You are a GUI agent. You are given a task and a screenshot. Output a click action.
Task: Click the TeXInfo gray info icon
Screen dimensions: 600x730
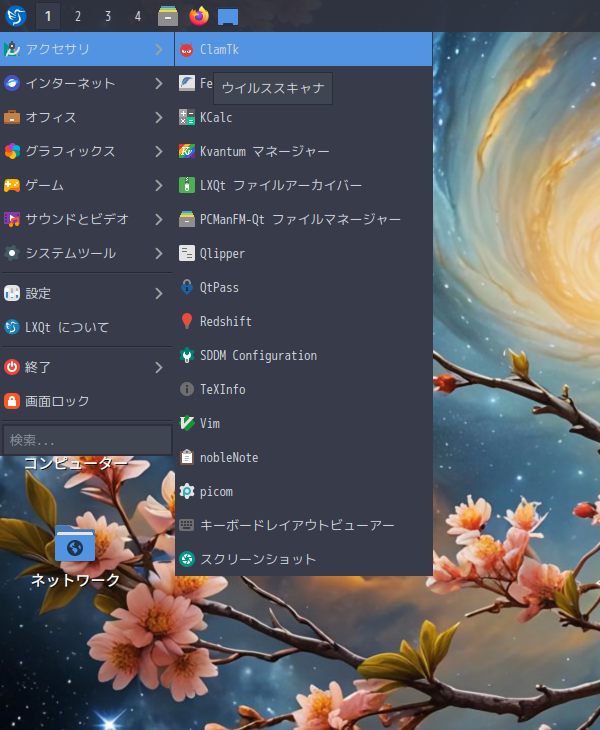tap(187, 389)
